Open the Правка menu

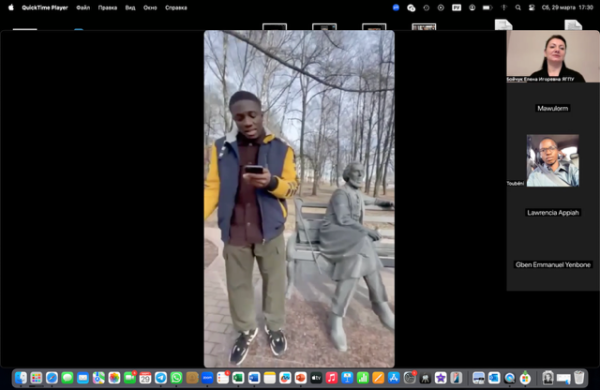click(x=108, y=8)
